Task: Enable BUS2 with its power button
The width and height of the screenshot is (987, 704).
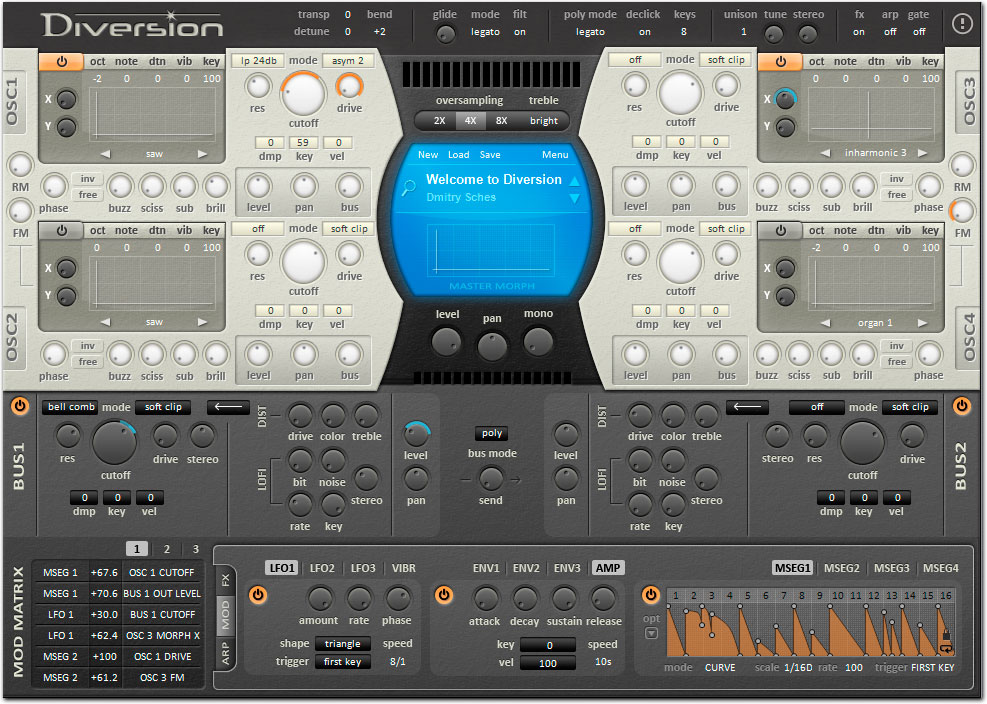Action: (962, 406)
